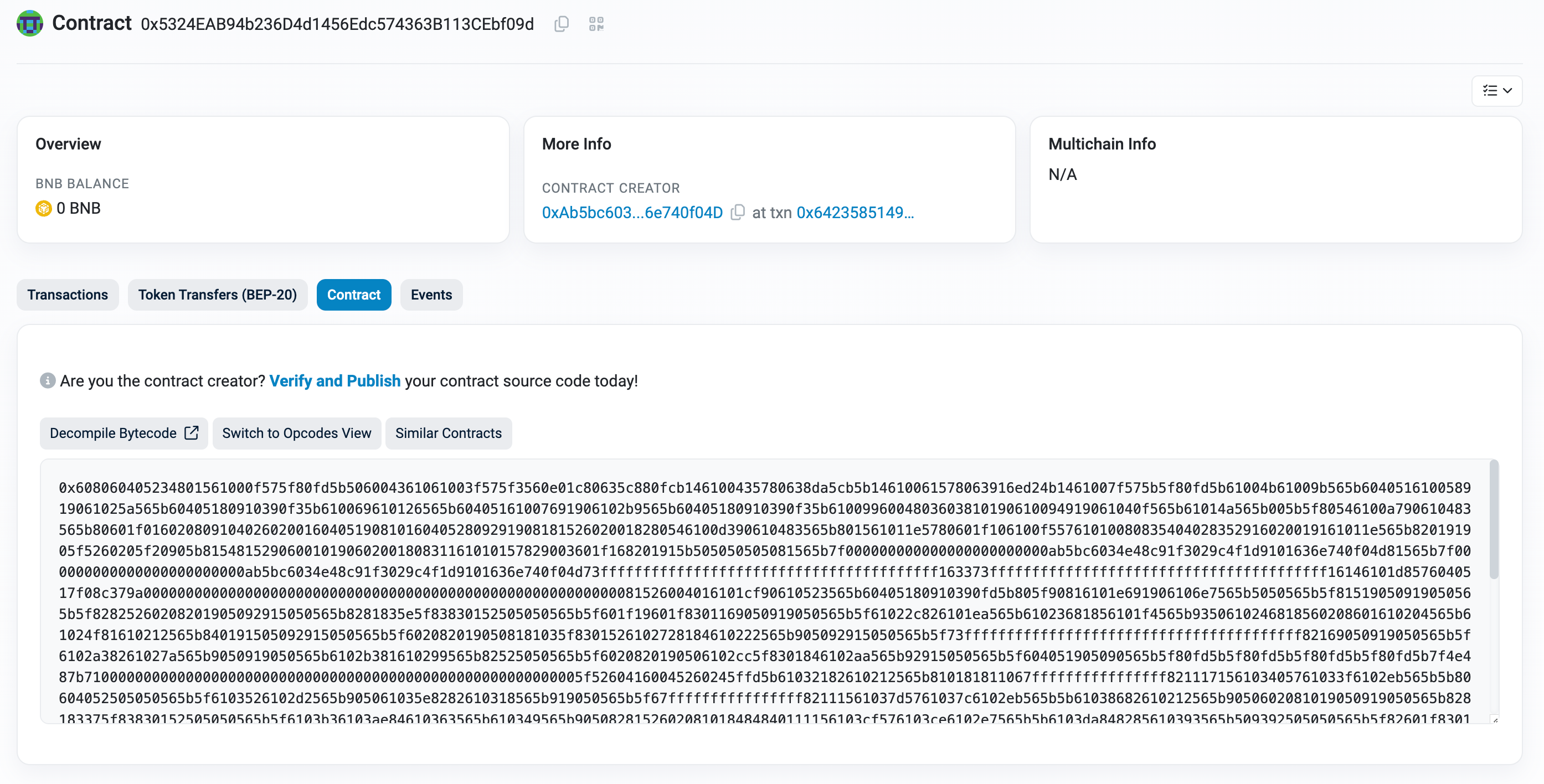
Task: Show the contract address QR code
Action: [596, 24]
